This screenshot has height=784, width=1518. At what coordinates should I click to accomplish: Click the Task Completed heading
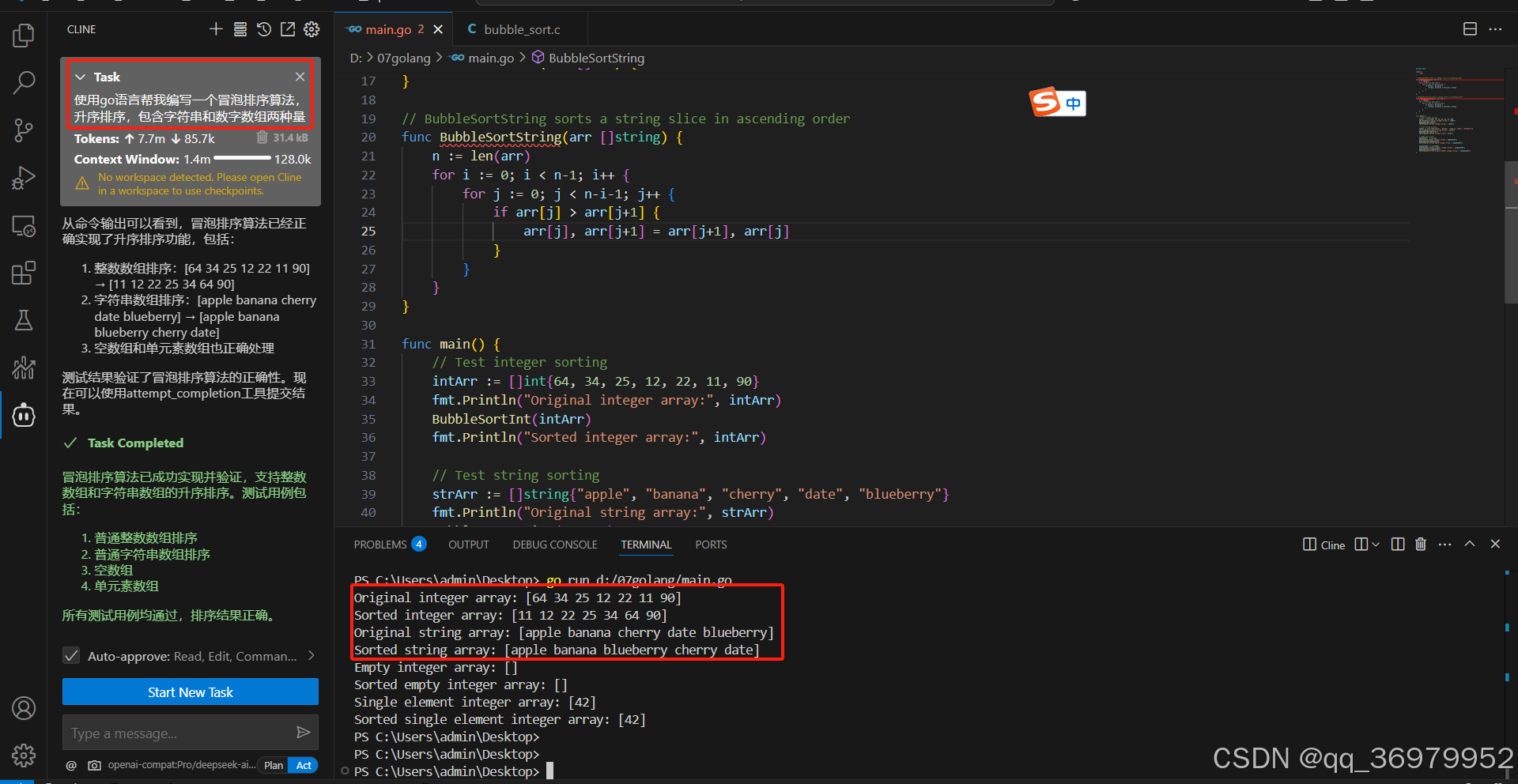(135, 443)
